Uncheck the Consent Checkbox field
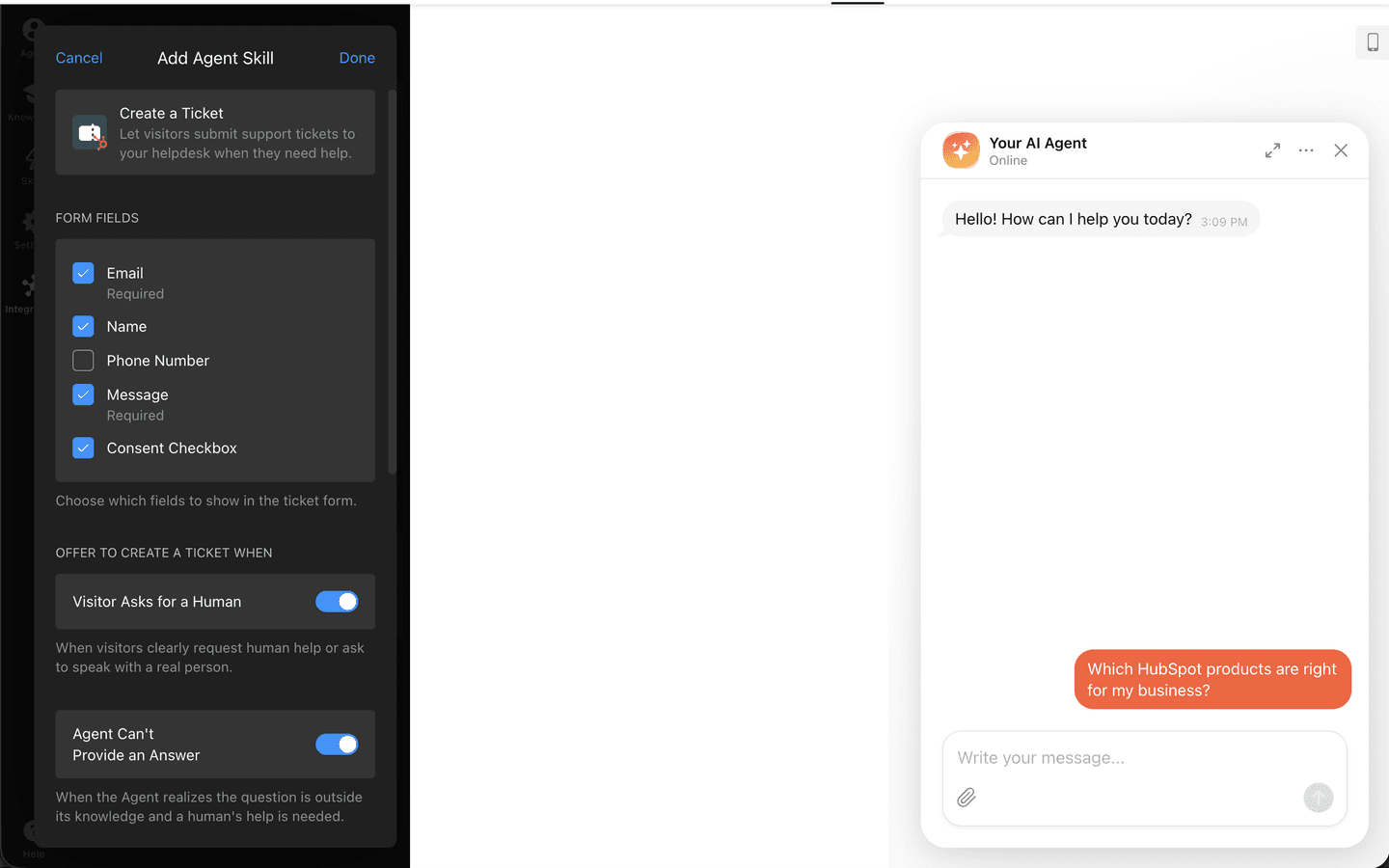The width and height of the screenshot is (1389, 868). tap(84, 448)
